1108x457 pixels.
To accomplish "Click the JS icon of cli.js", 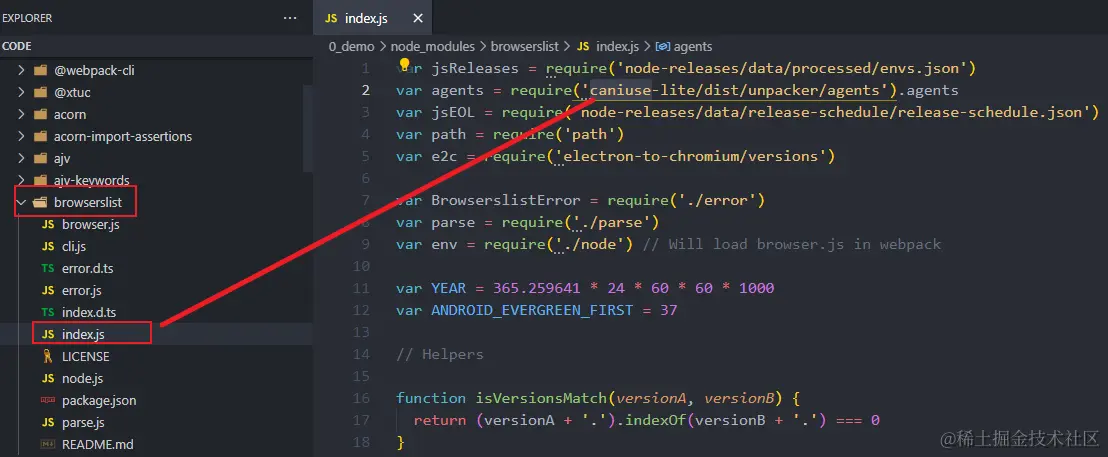I will (x=48, y=247).
